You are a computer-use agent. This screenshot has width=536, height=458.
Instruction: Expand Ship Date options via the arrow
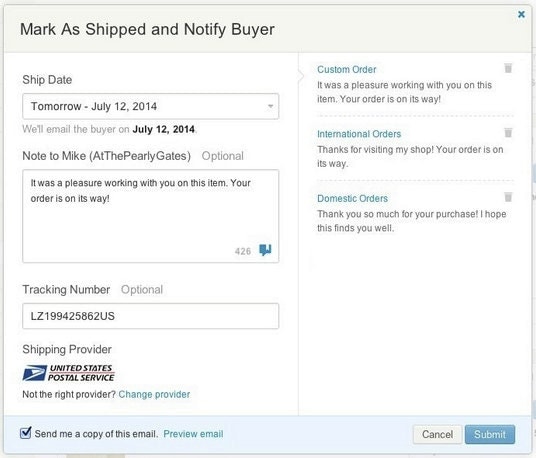click(x=270, y=106)
